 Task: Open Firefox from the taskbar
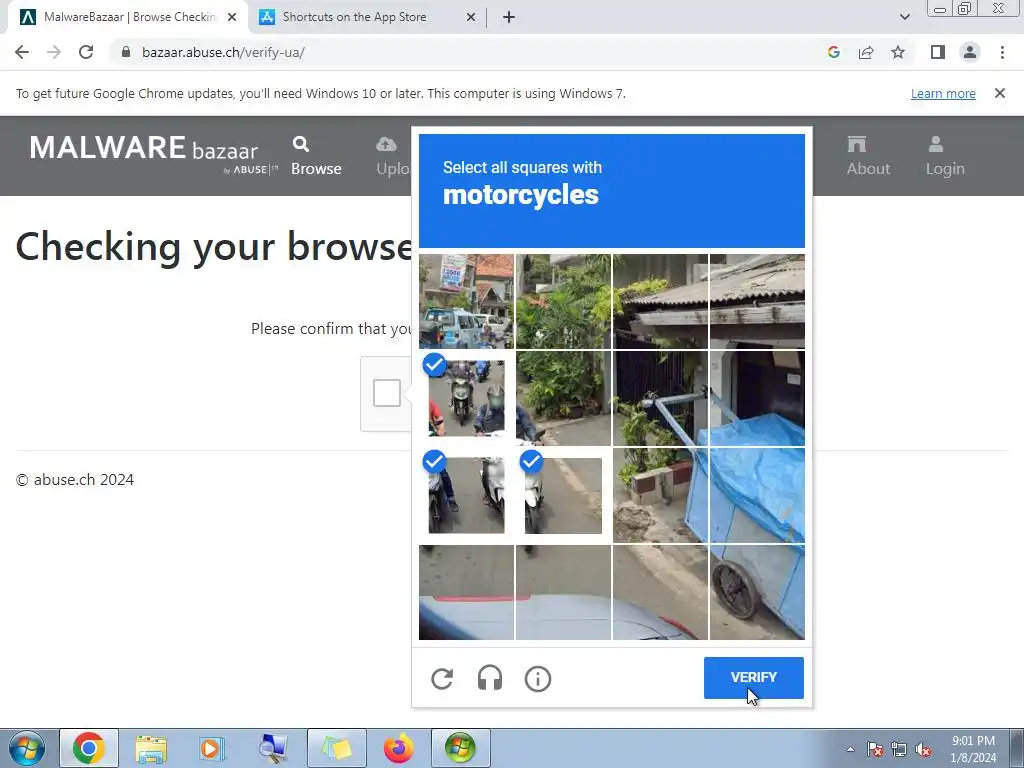pos(399,748)
